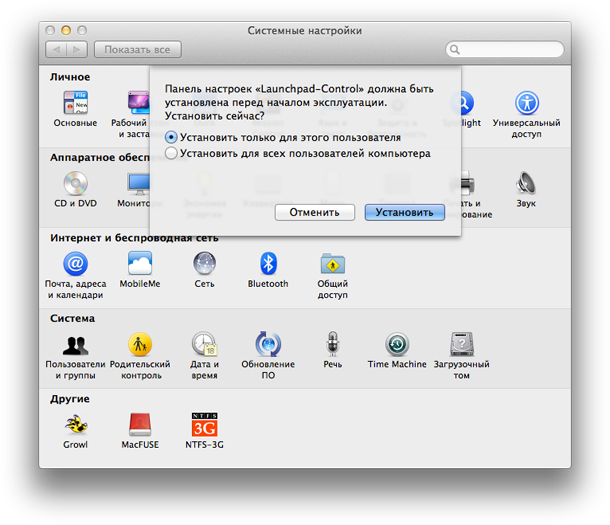Select install only for this user
Viewport: 610px width, 525px height.
172,137
